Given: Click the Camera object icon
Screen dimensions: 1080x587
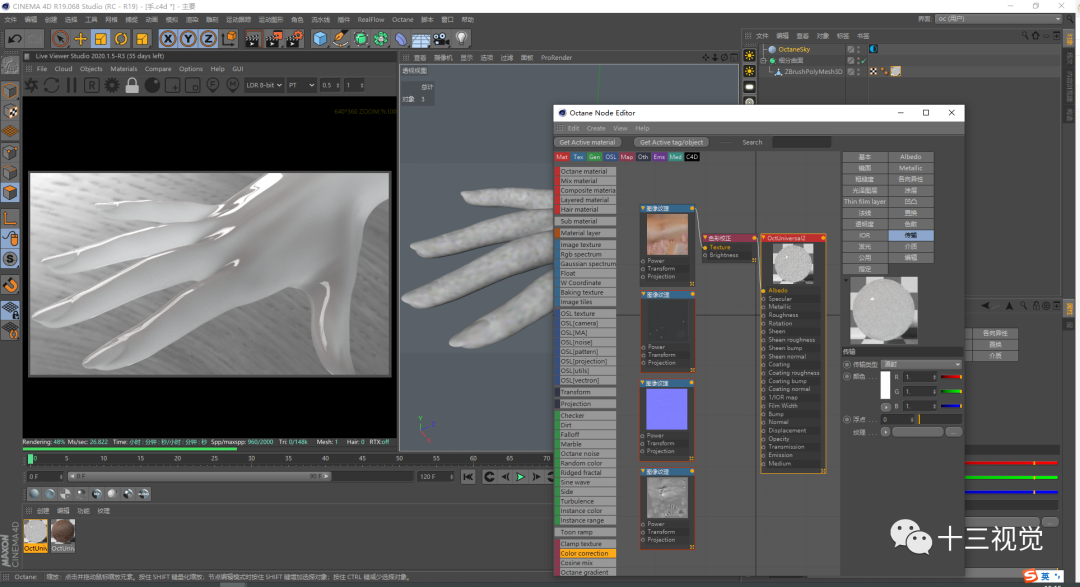Looking at the screenshot, I should (442, 39).
